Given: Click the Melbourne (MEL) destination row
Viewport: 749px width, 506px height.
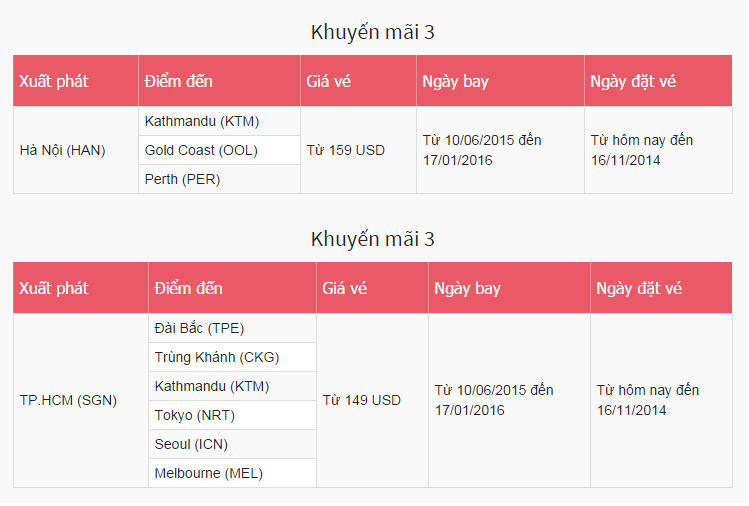Looking at the screenshot, I should tap(209, 473).
